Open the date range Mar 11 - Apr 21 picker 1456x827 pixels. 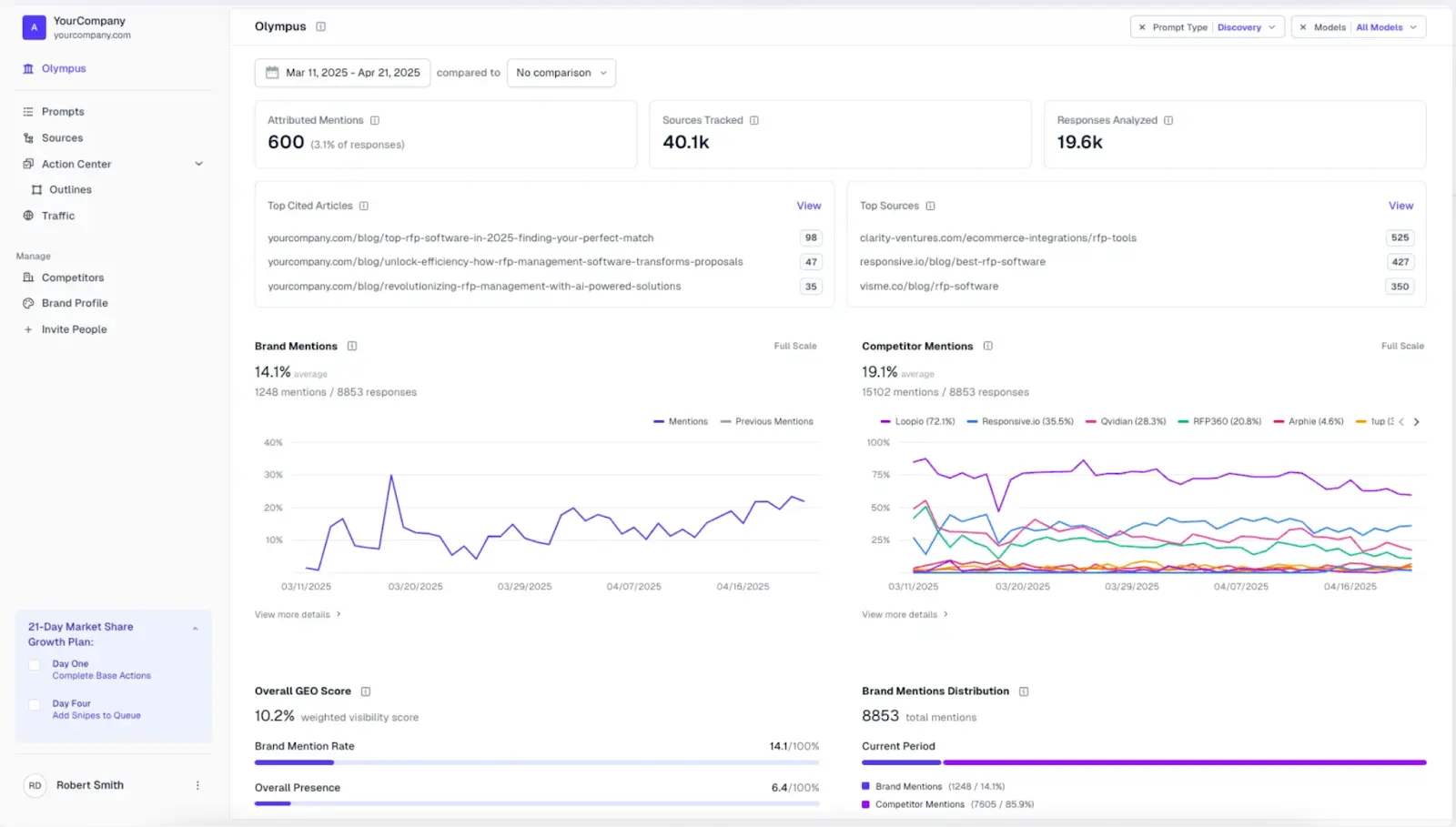tap(343, 73)
